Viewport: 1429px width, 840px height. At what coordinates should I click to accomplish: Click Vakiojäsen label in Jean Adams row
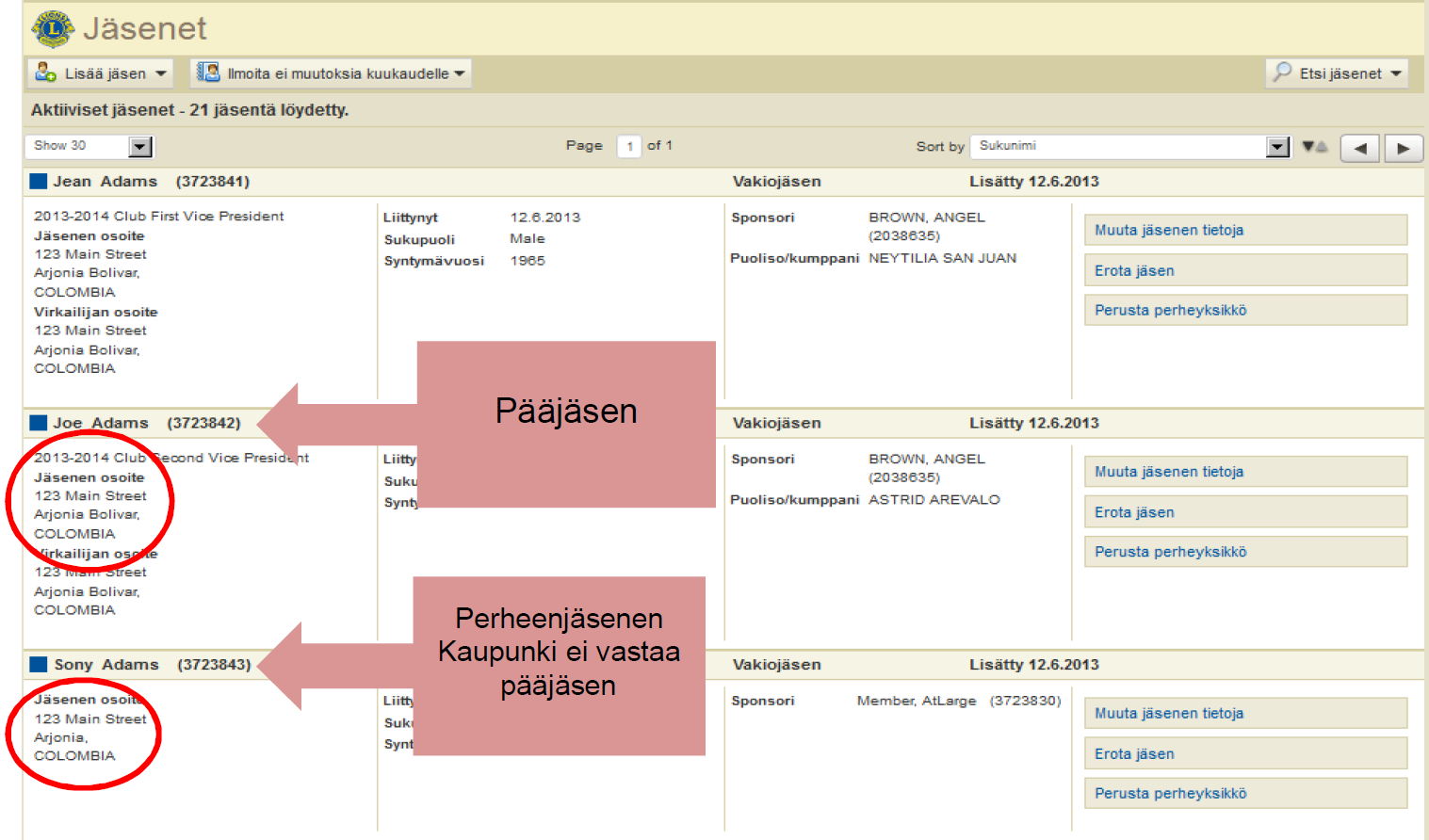777,181
